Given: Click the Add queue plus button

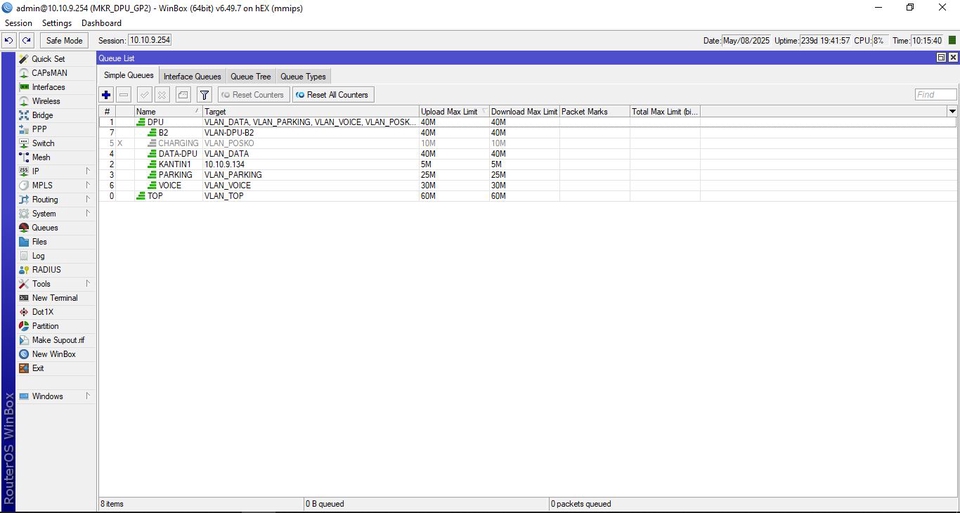Looking at the screenshot, I should (107, 95).
